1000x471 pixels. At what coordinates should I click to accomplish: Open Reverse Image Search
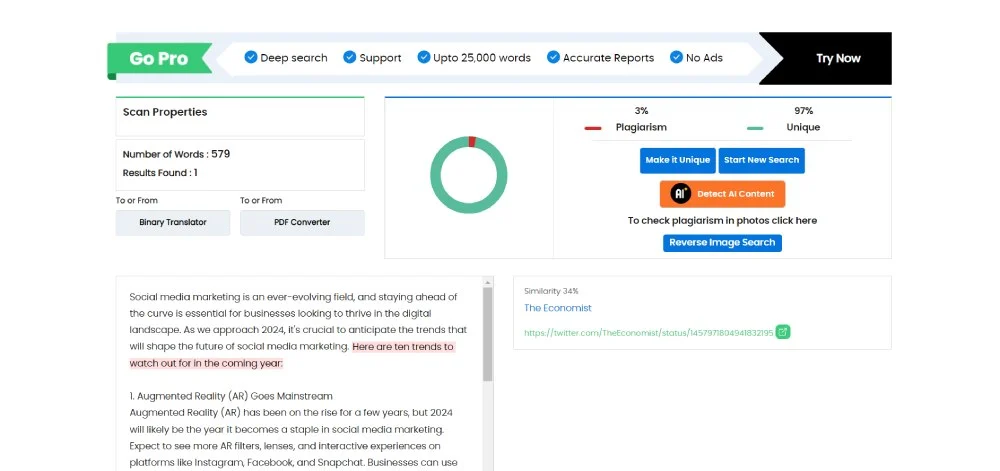tap(722, 243)
